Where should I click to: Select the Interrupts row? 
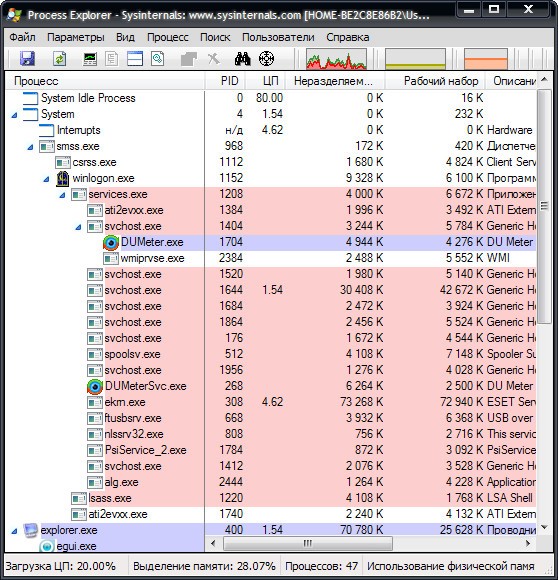tap(271, 130)
